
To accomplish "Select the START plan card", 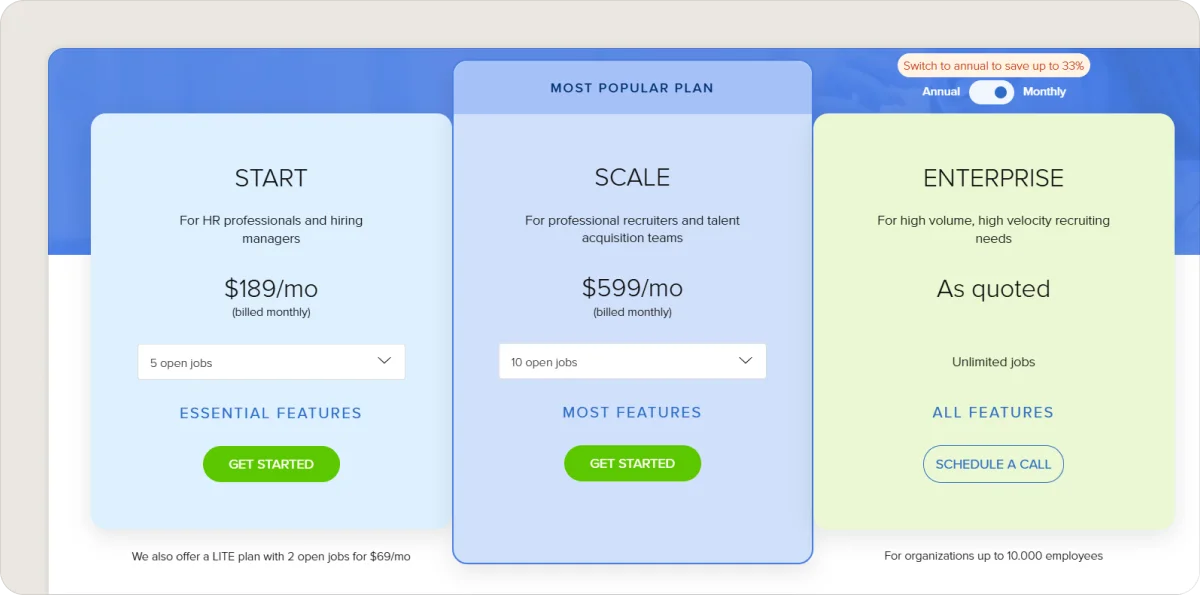I will tap(271, 178).
